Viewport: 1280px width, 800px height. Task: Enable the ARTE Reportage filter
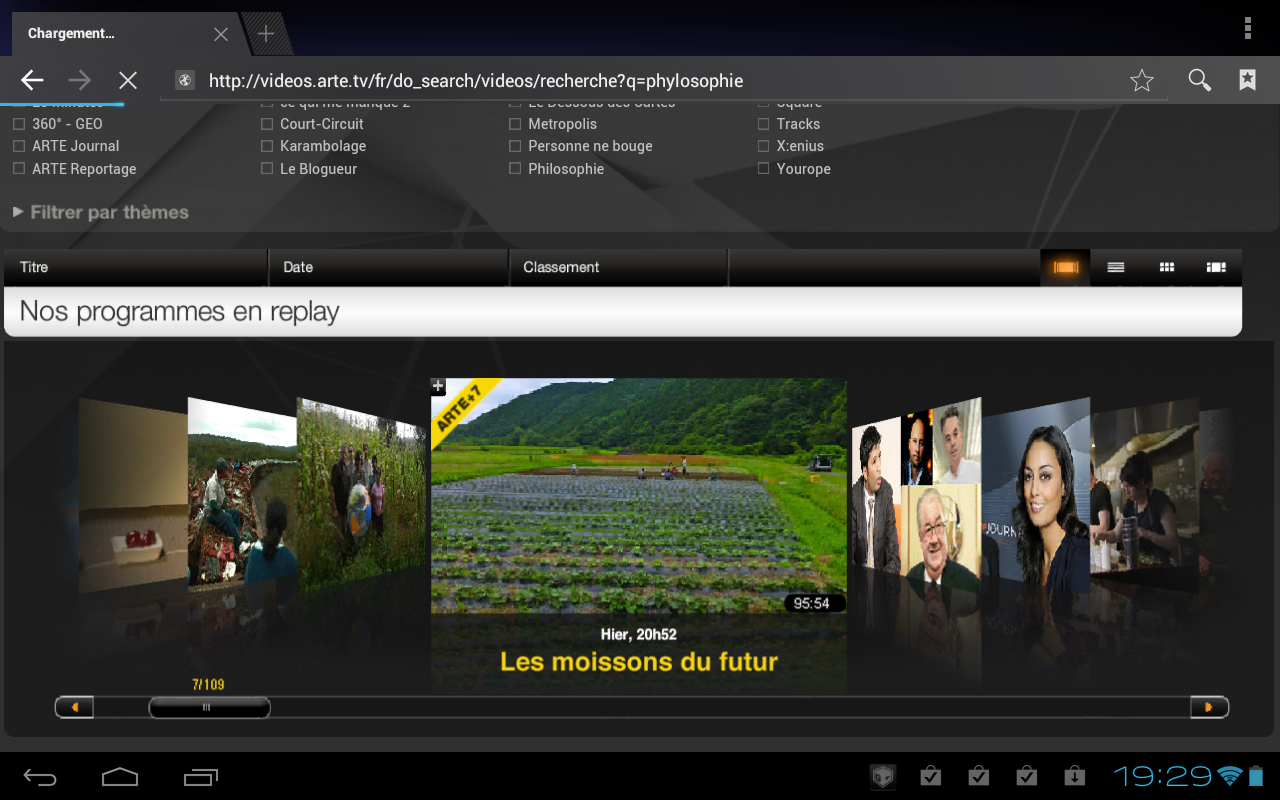click(x=19, y=169)
